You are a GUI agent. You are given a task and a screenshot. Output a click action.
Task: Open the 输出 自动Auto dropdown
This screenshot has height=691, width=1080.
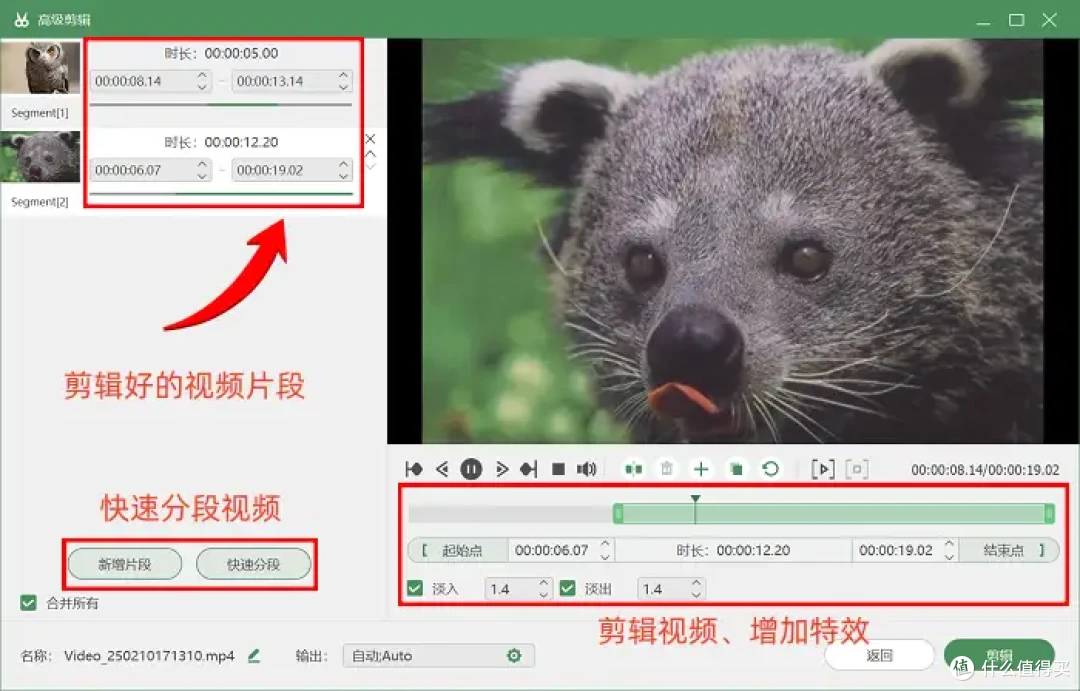[x=438, y=656]
